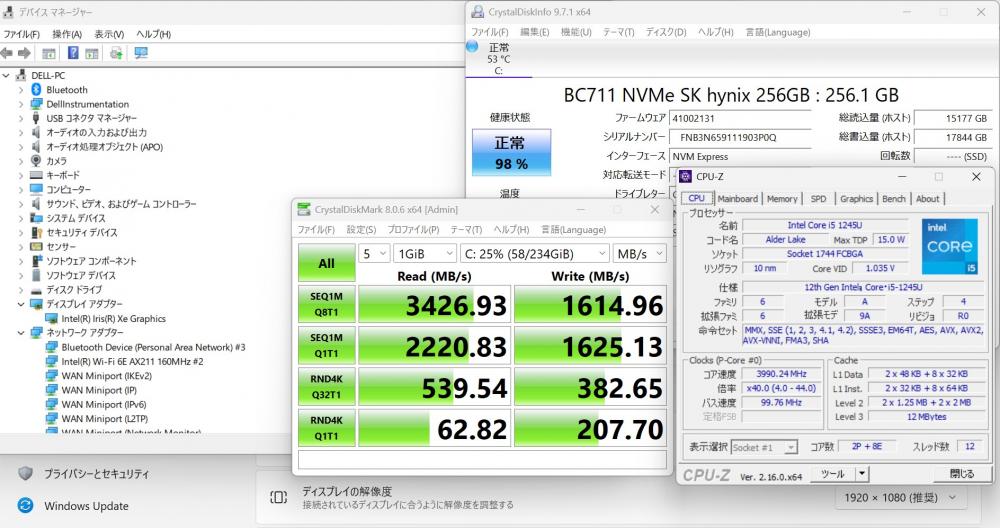Open the Socket #1 selection dropdown in CPU-Z
This screenshot has width=1000, height=528.
click(764, 448)
